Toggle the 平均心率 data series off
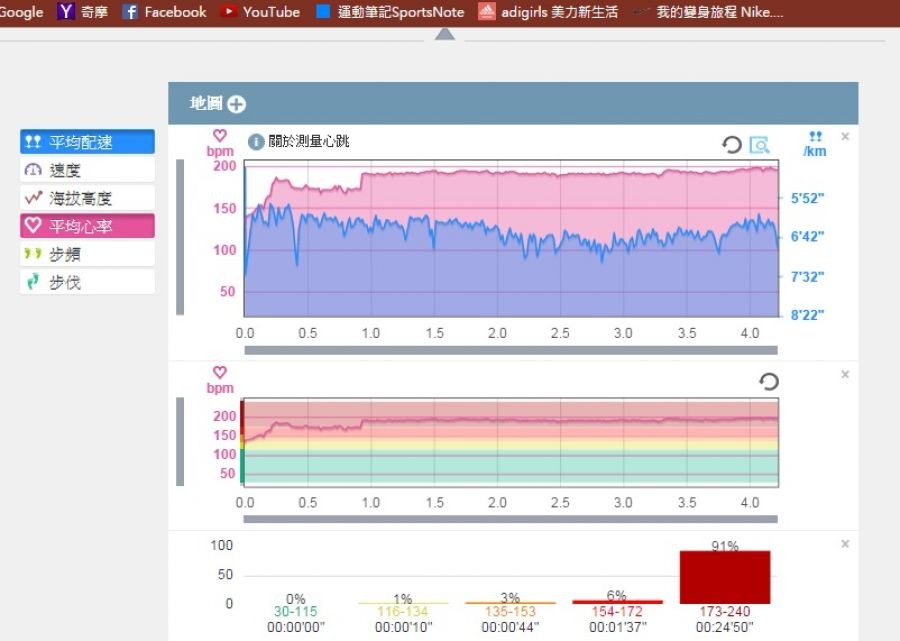 tap(87, 226)
